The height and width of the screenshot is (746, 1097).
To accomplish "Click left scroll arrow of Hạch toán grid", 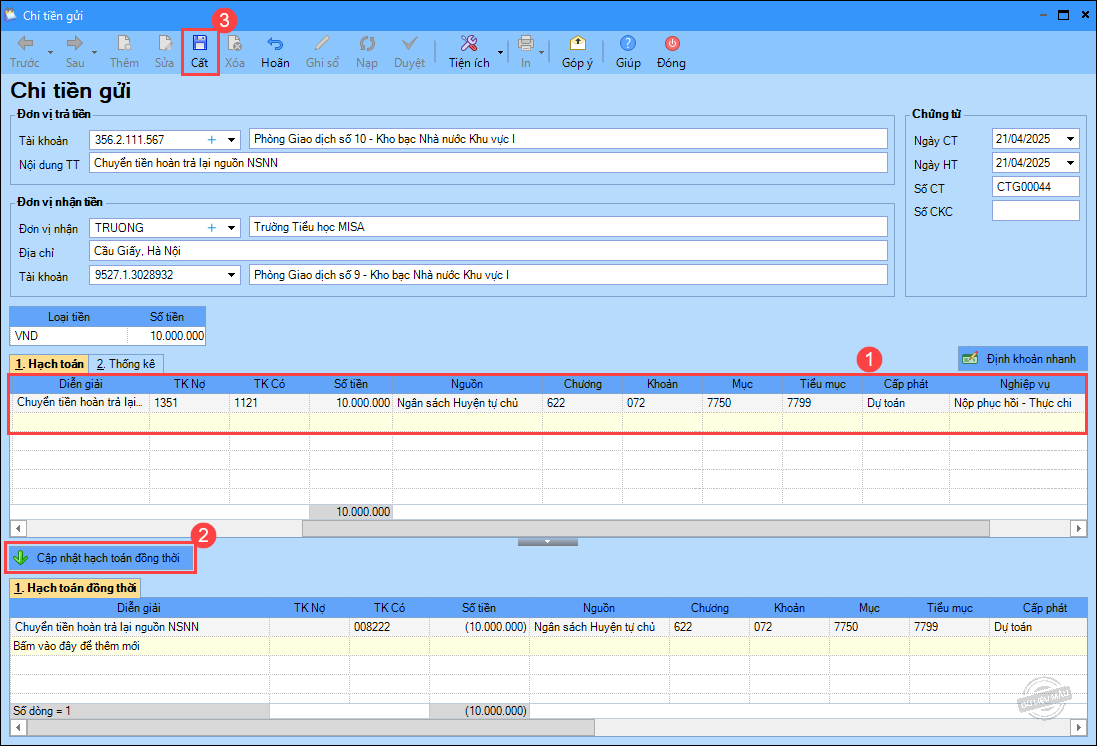I will coord(18,528).
